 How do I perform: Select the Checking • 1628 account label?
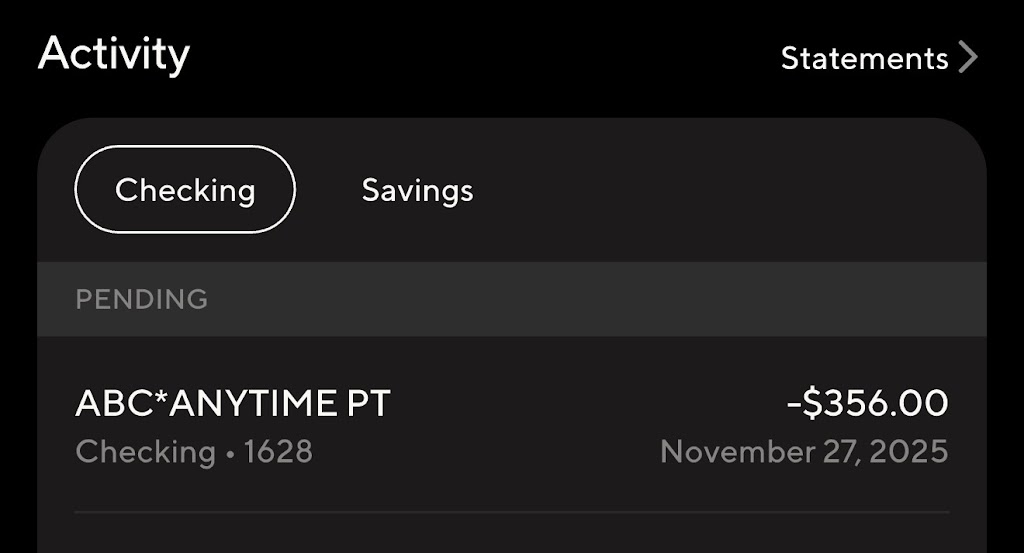[193, 452]
